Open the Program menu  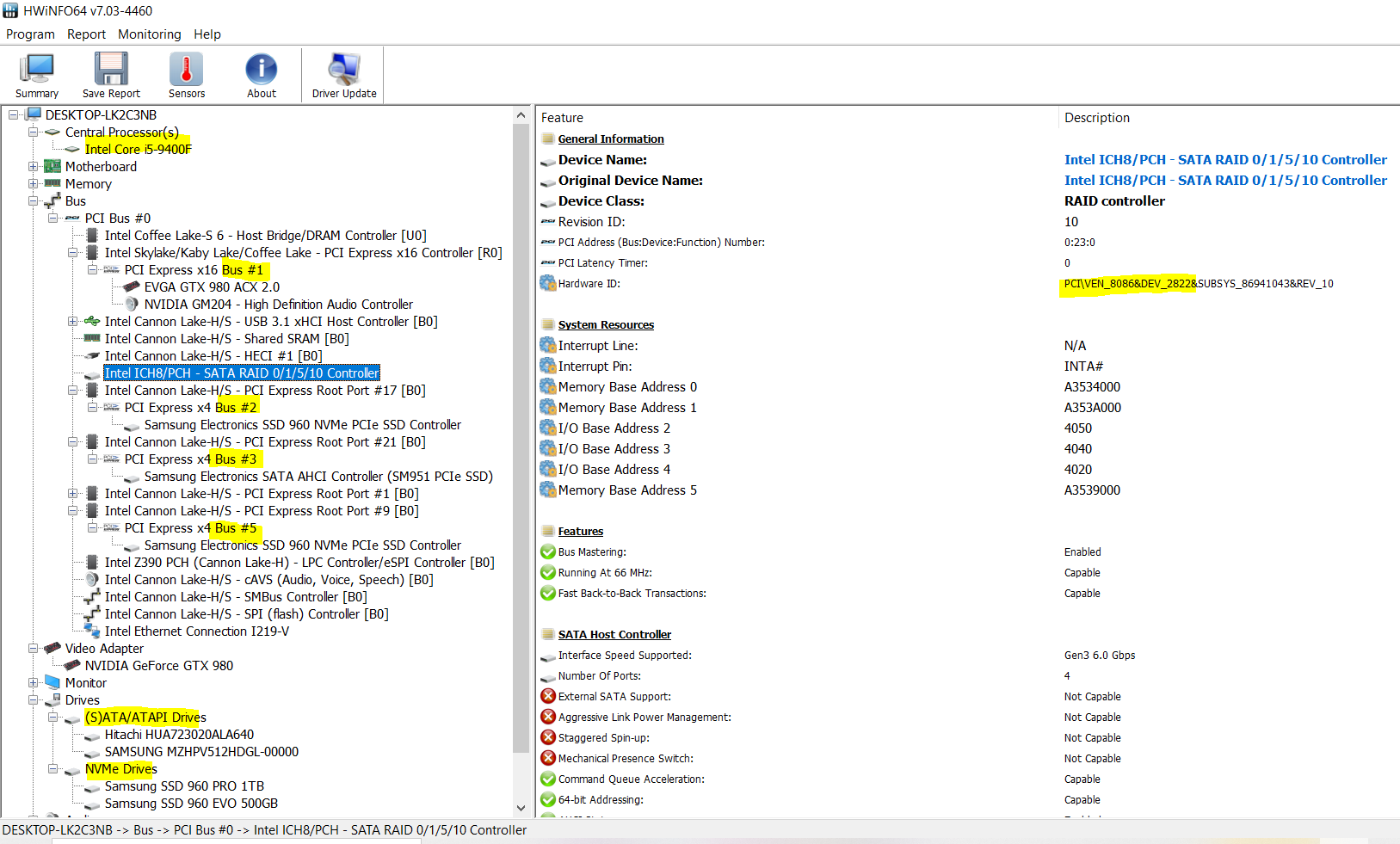pos(30,34)
